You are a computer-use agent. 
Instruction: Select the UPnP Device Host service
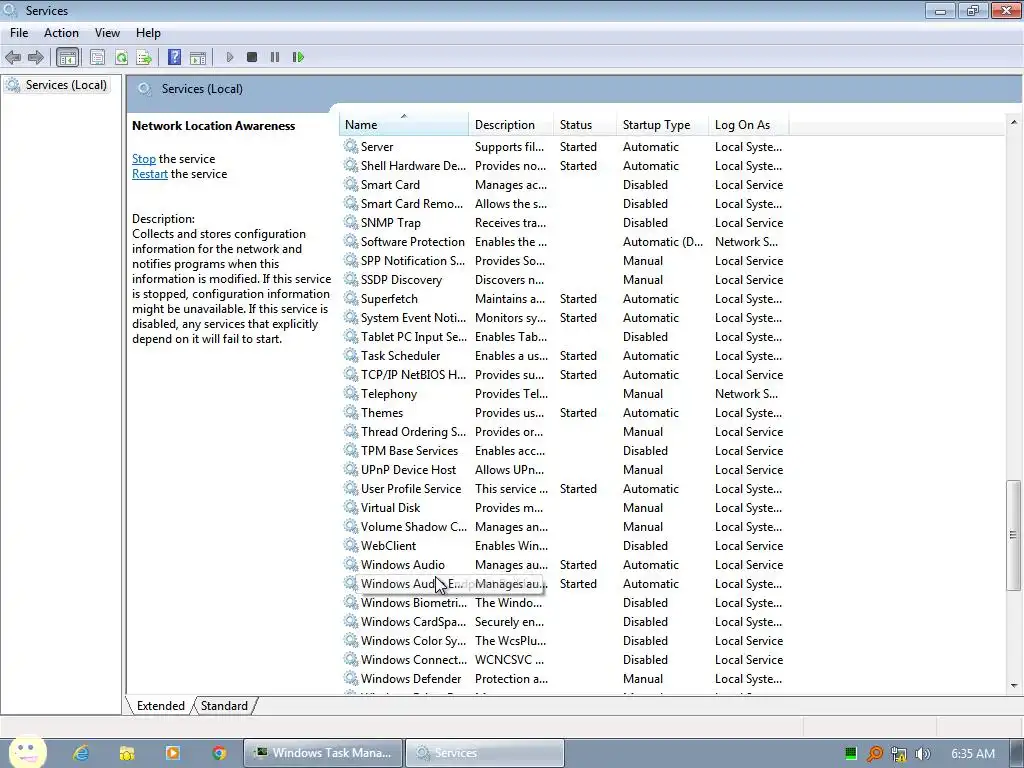[x=564, y=470]
